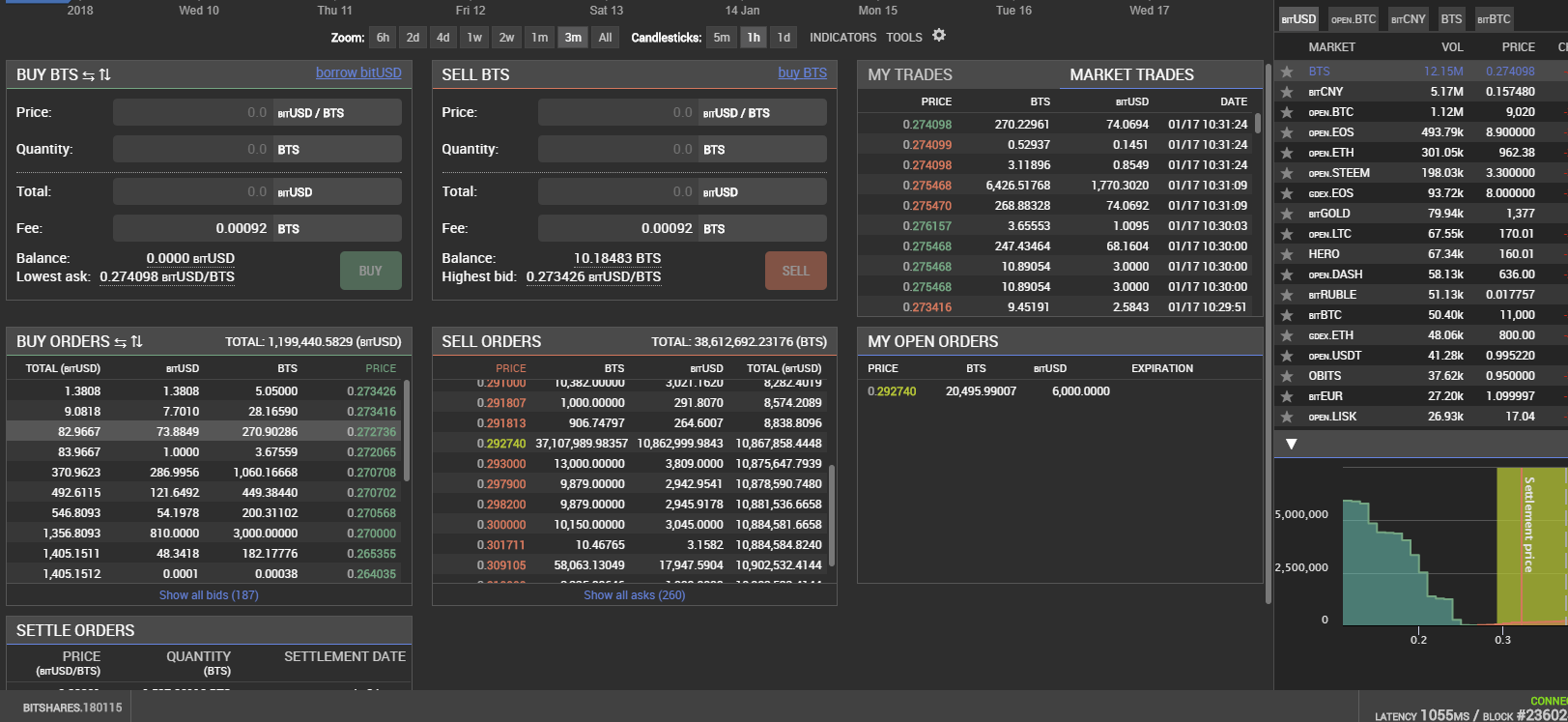Expand Show all bids (187)
1568x722 pixels.
click(209, 595)
